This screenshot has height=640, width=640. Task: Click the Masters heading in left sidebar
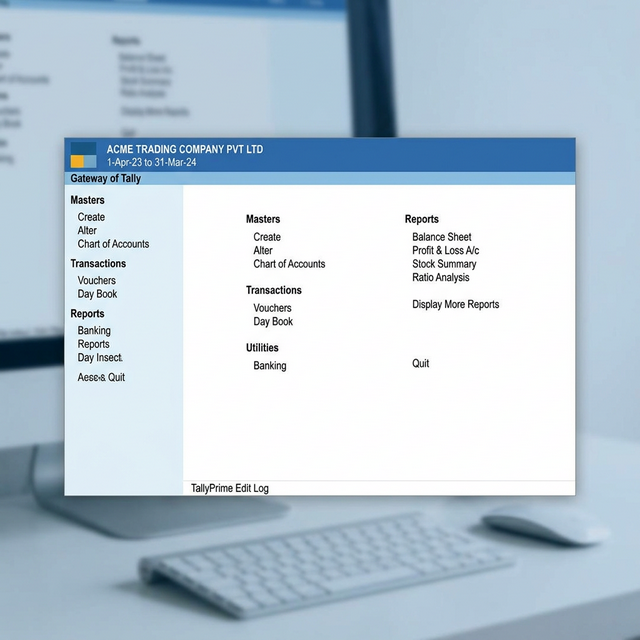click(87, 200)
